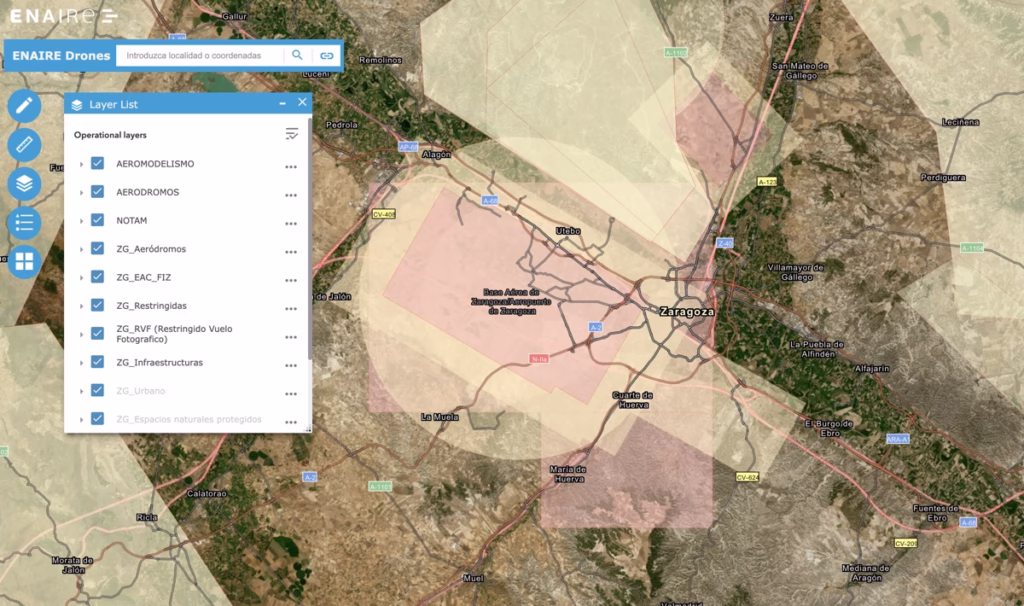Minimize the Layer List panel
The width and height of the screenshot is (1024, 606).
[283, 104]
